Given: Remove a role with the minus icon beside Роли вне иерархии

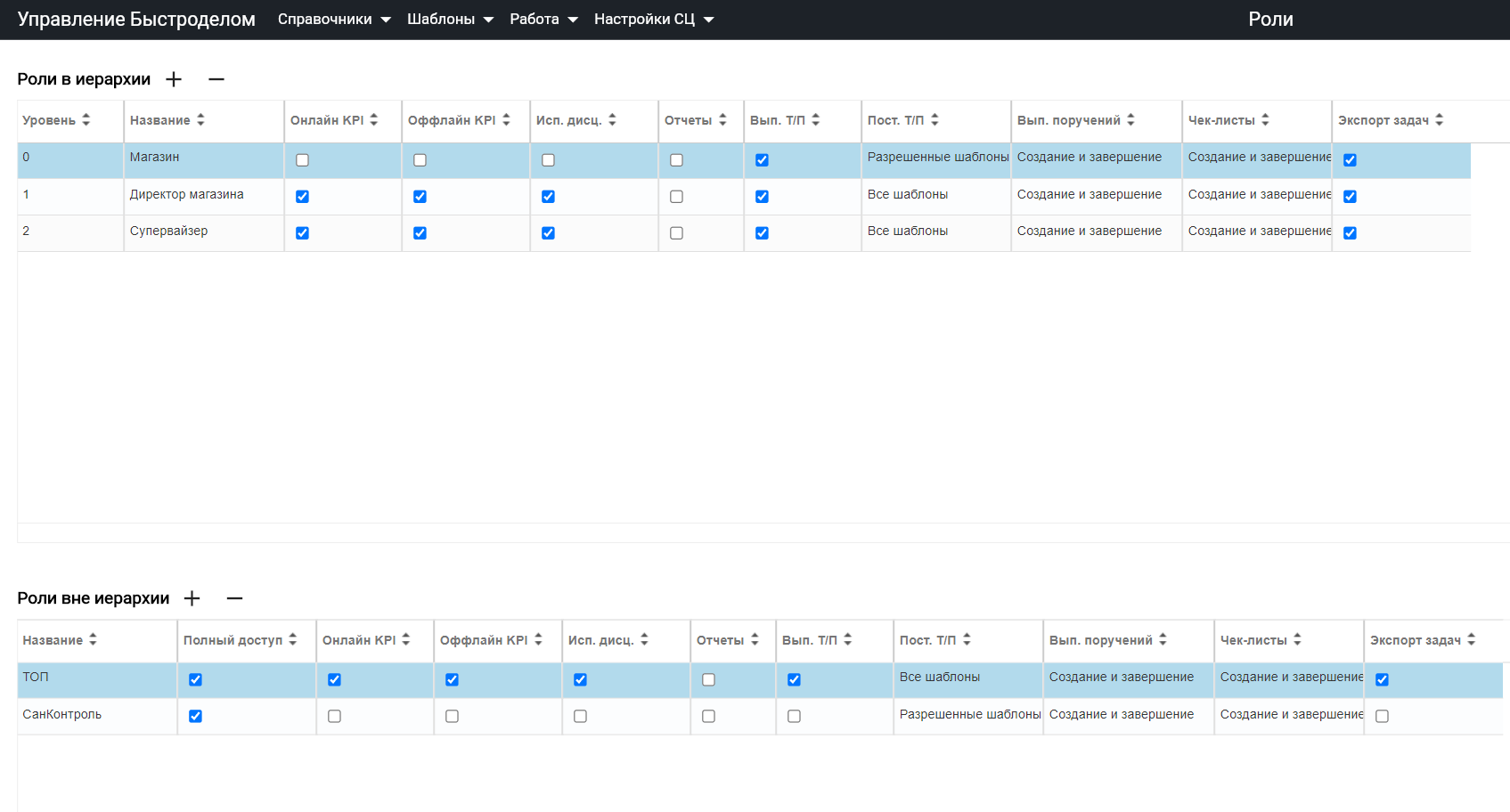Looking at the screenshot, I should coord(234,598).
